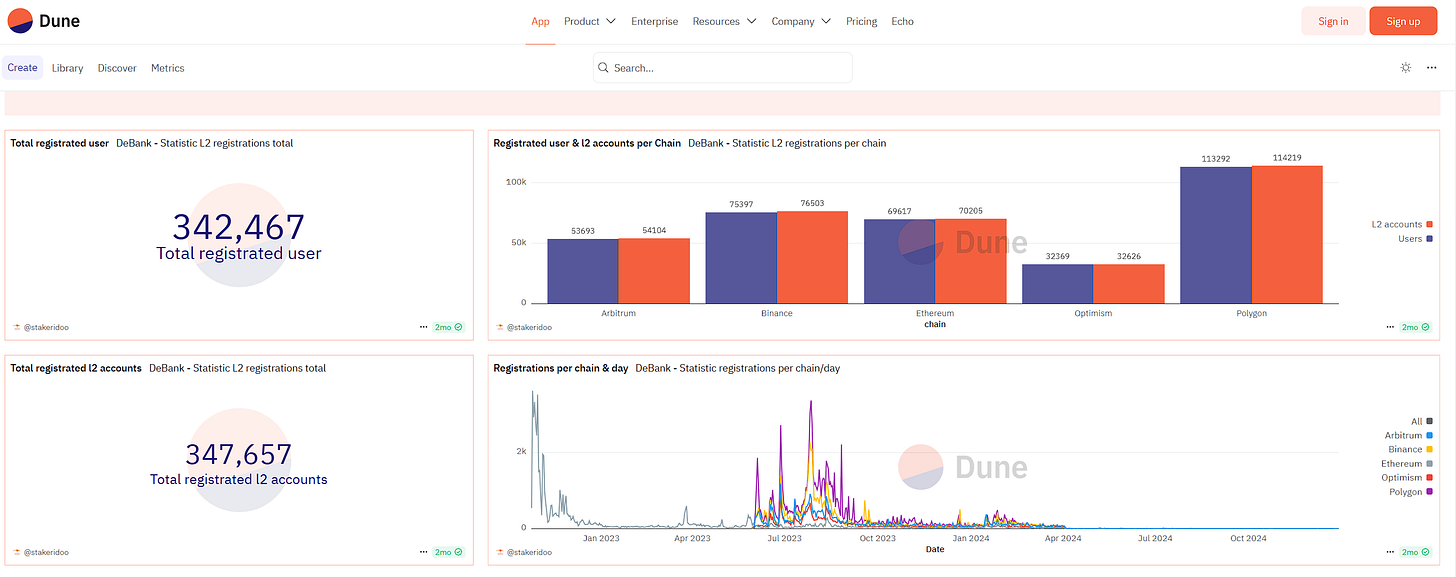1456x577 pixels.
Task: Toggle Optimism series in line chart legend
Action: 1408,478
